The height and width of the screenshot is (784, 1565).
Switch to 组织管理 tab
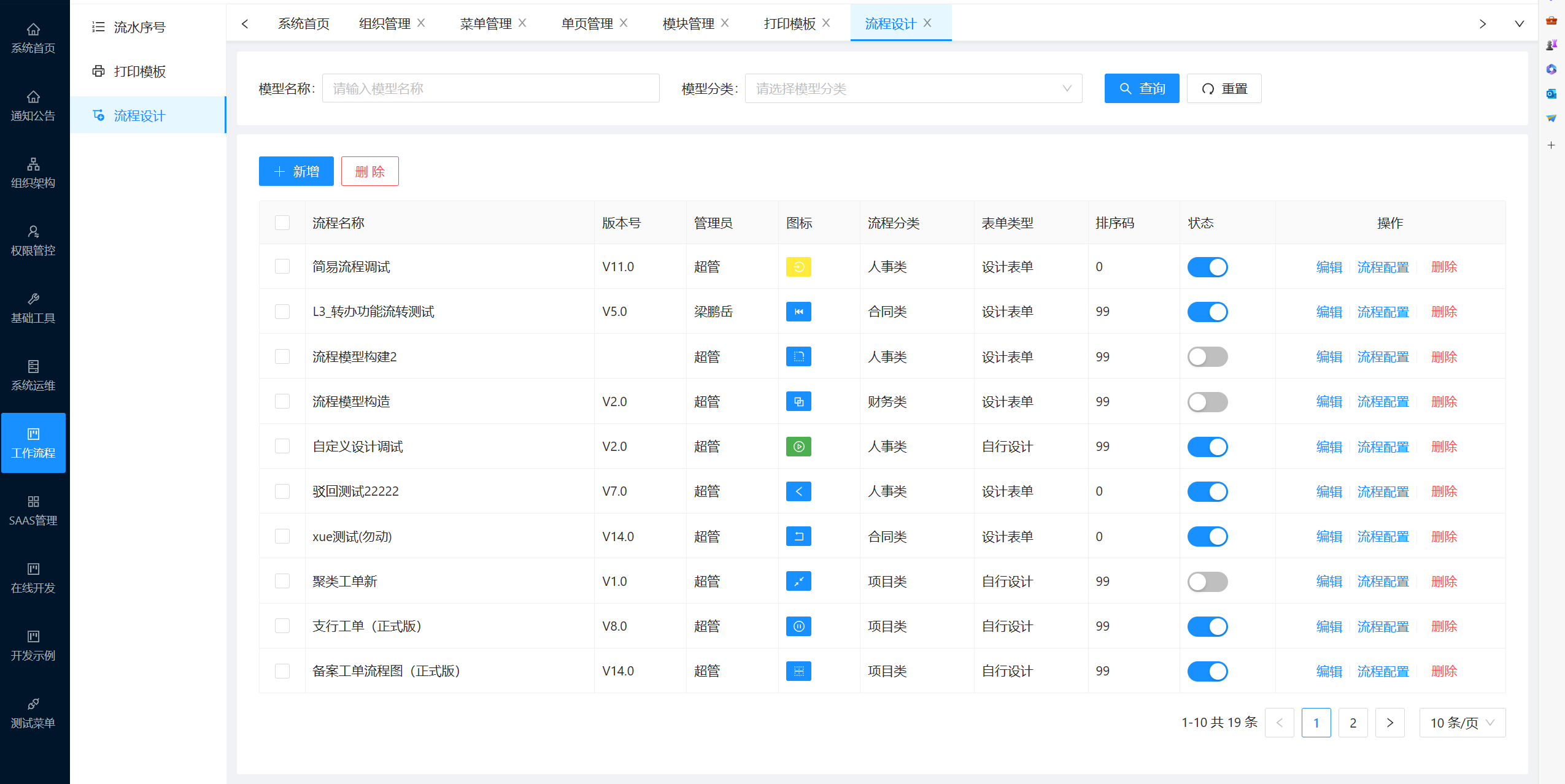click(x=385, y=23)
